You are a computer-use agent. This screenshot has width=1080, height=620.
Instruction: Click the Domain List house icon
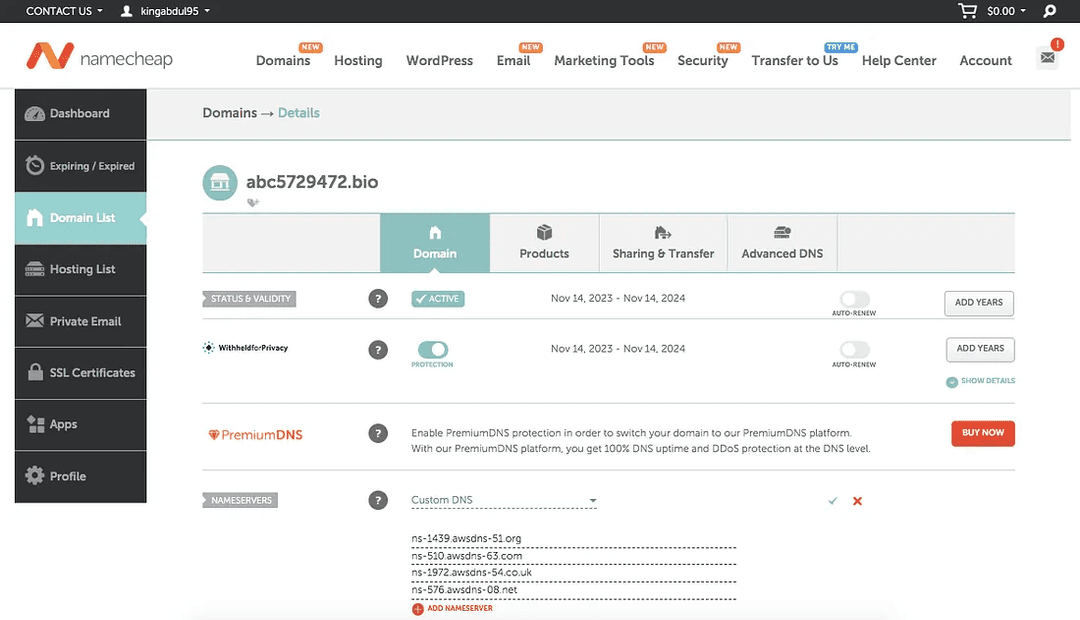pyautogui.click(x=34, y=218)
